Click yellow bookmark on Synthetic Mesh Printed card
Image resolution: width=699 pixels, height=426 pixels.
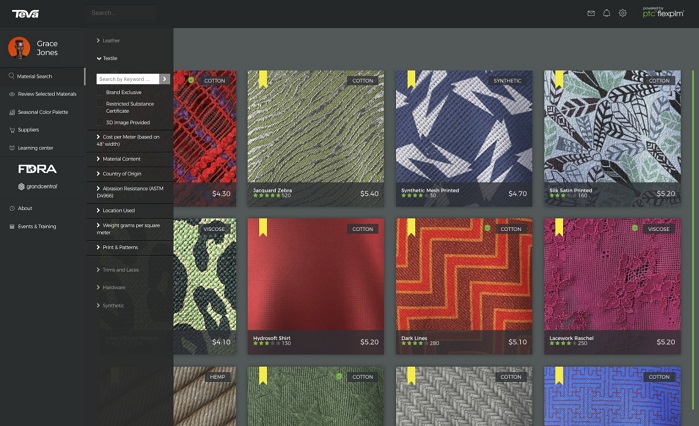tap(411, 79)
